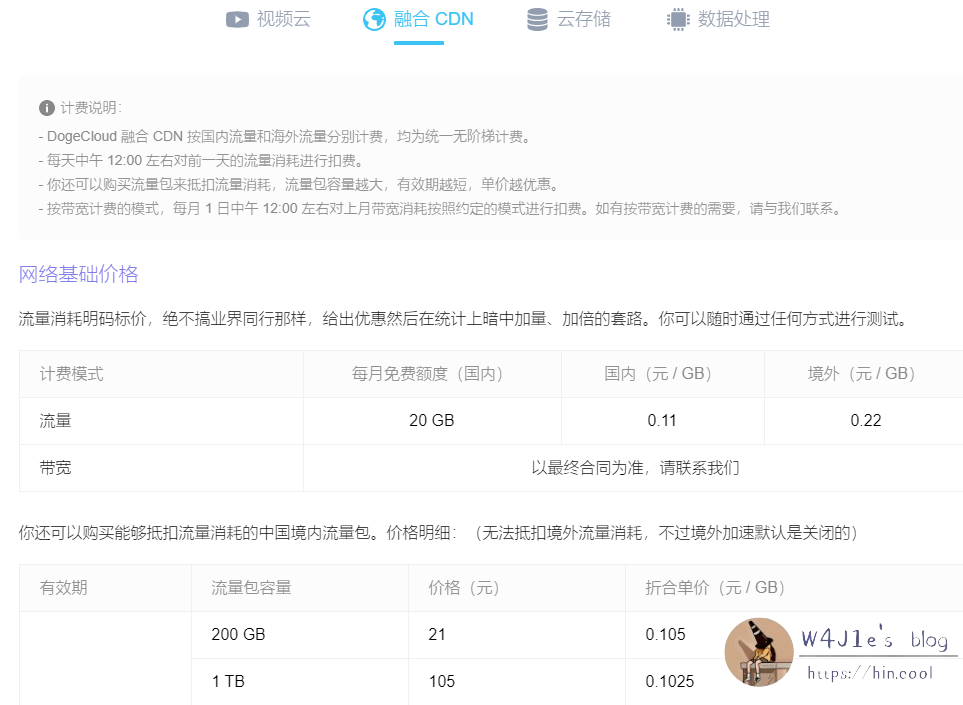This screenshot has height=705, width=963.
Task: Click the info icon beside 计费说明
Action: [47, 108]
